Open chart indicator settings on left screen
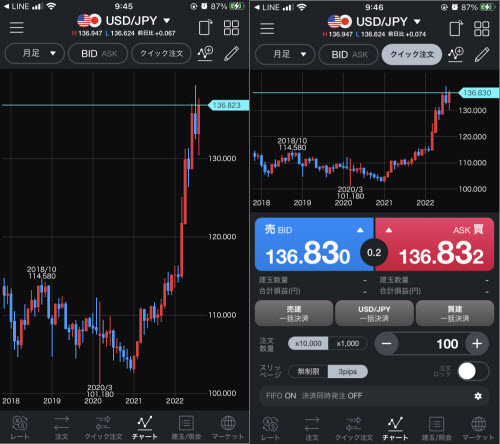The image size is (500, 444). click(205, 53)
